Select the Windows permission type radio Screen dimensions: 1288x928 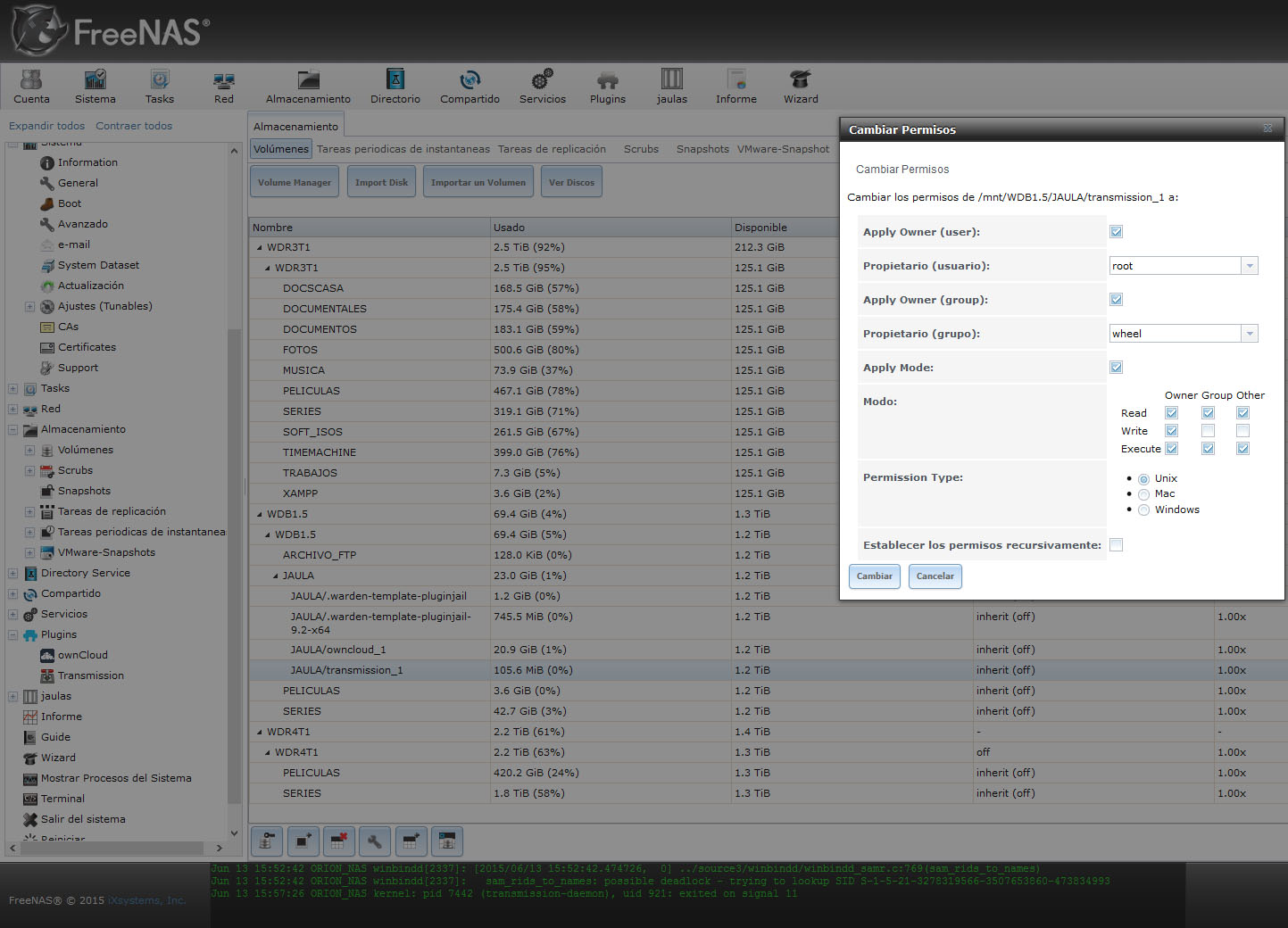[x=1143, y=510]
